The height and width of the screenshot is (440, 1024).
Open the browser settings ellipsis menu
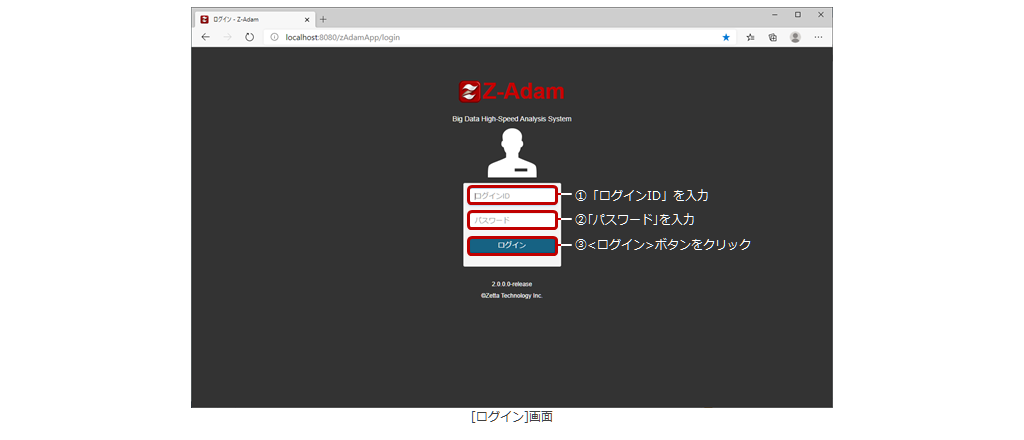tap(818, 37)
